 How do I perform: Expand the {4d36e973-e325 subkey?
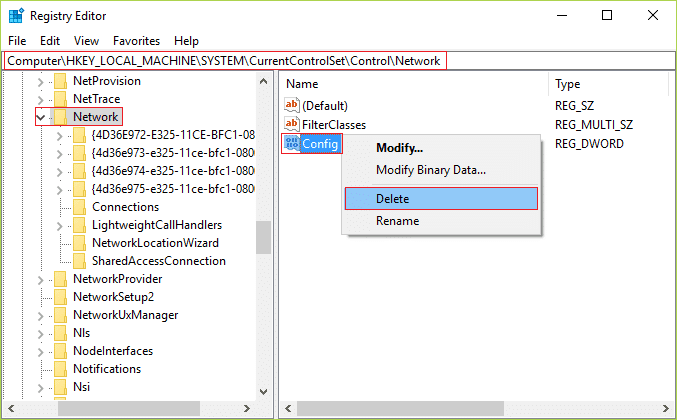coord(60,154)
